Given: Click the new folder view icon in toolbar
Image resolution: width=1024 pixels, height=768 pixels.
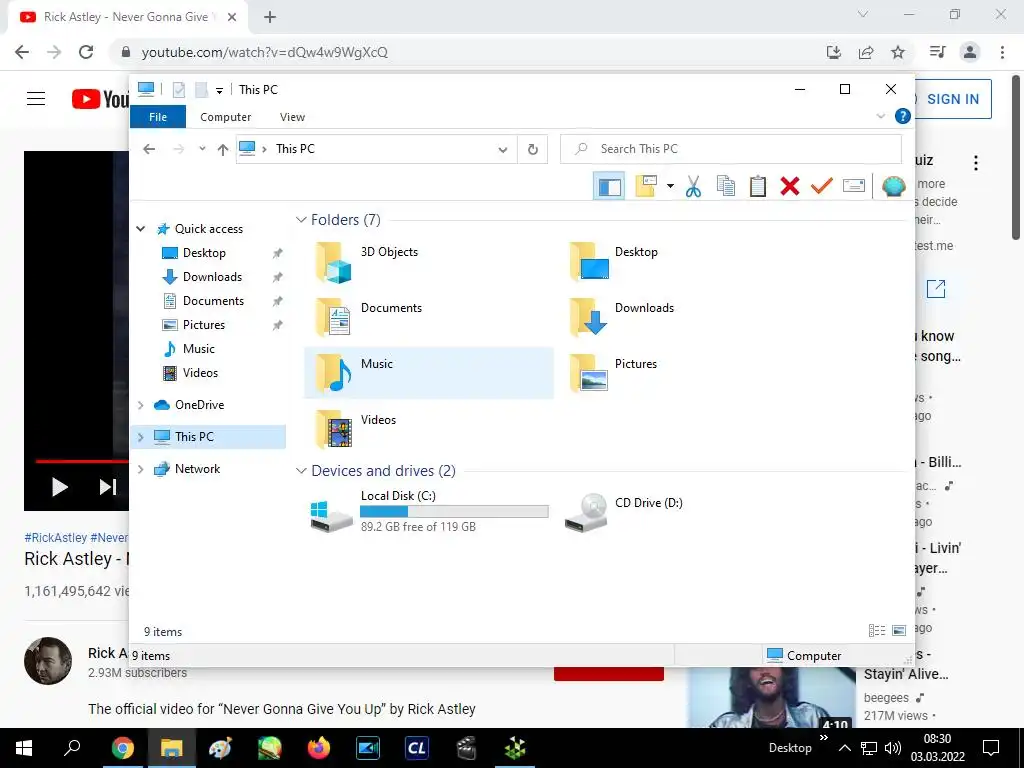Looking at the screenshot, I should coord(646,186).
